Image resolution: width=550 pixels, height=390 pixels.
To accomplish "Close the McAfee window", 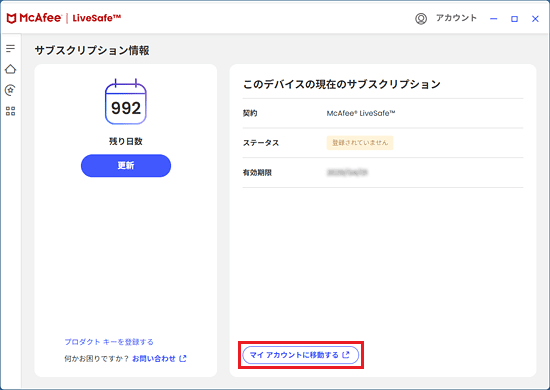I will (535, 19).
